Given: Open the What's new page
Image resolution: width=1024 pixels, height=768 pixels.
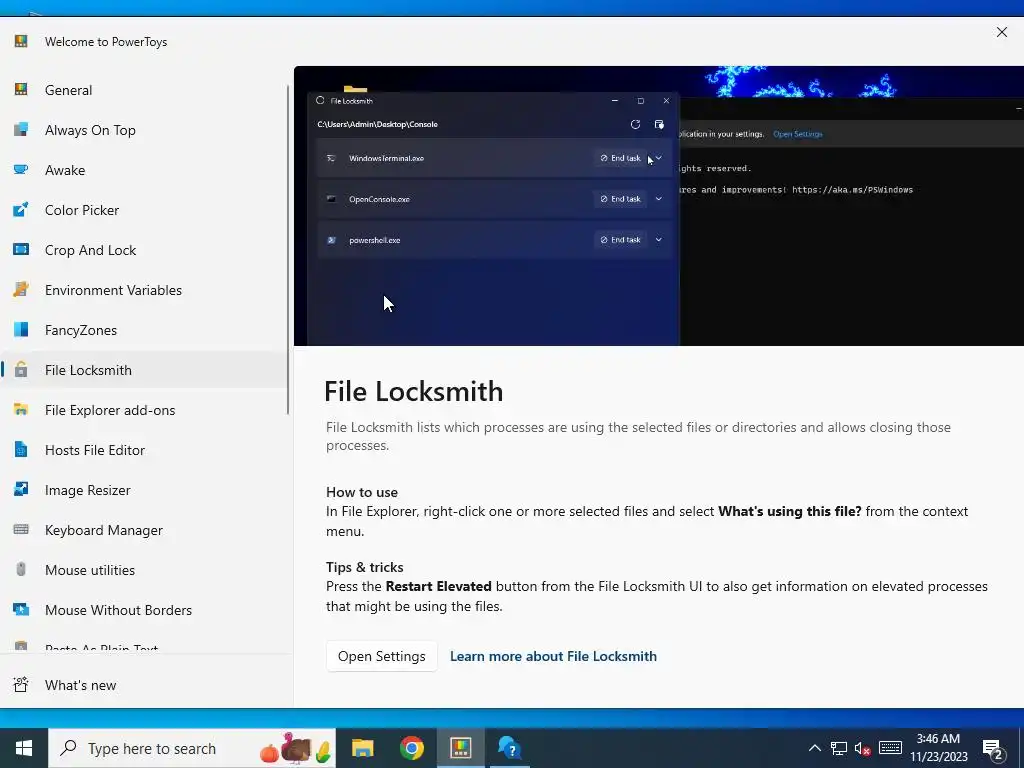Looking at the screenshot, I should (144, 684).
